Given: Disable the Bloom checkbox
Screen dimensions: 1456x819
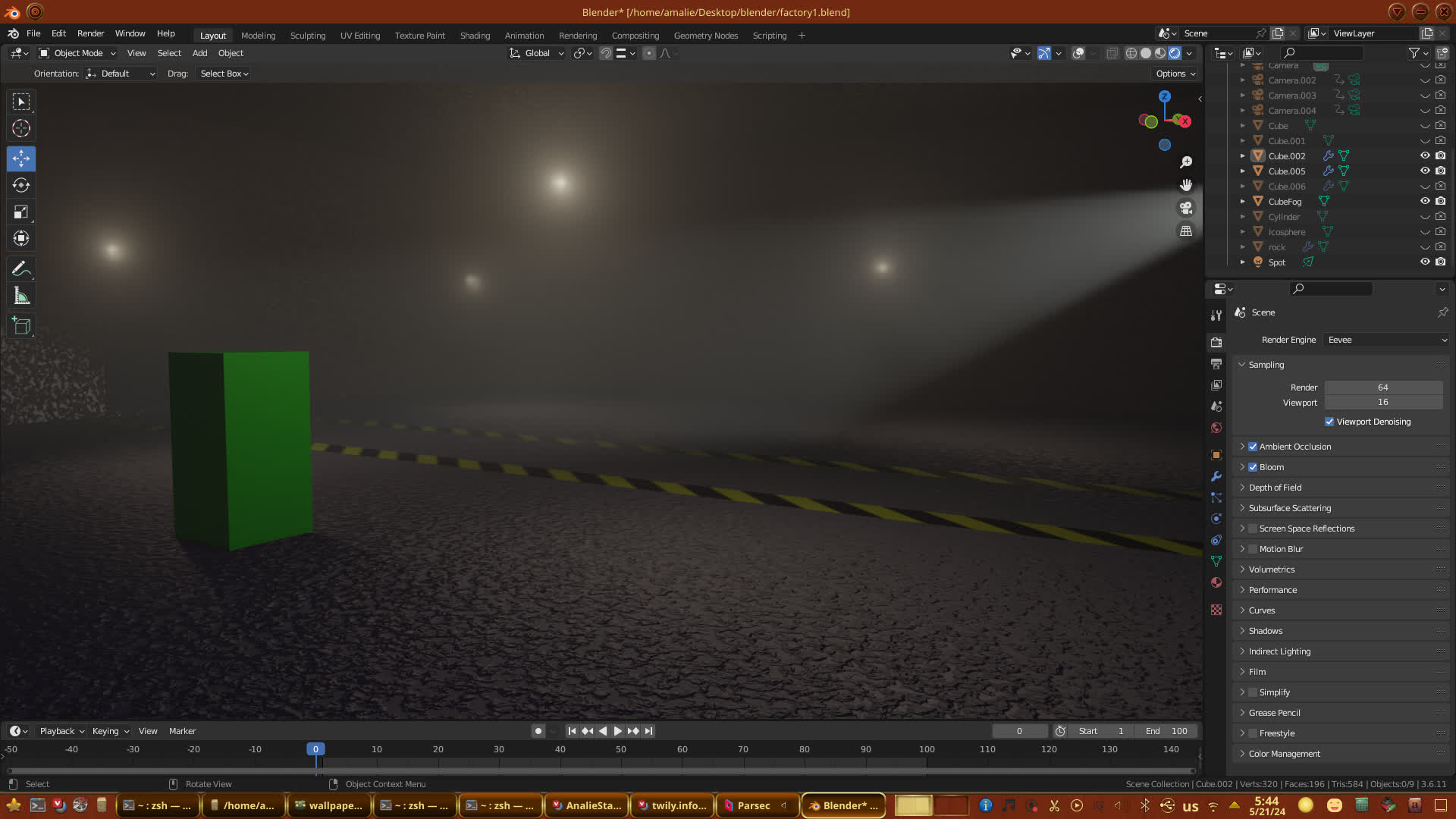Looking at the screenshot, I should coord(1253,467).
